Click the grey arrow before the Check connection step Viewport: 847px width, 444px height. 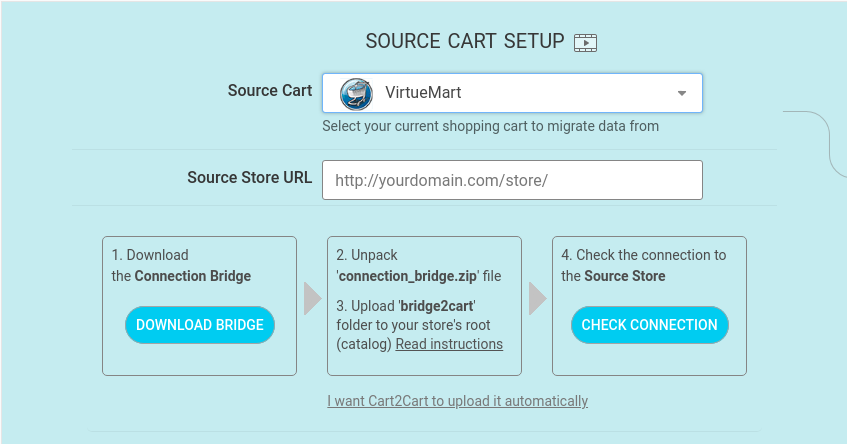click(x=537, y=298)
